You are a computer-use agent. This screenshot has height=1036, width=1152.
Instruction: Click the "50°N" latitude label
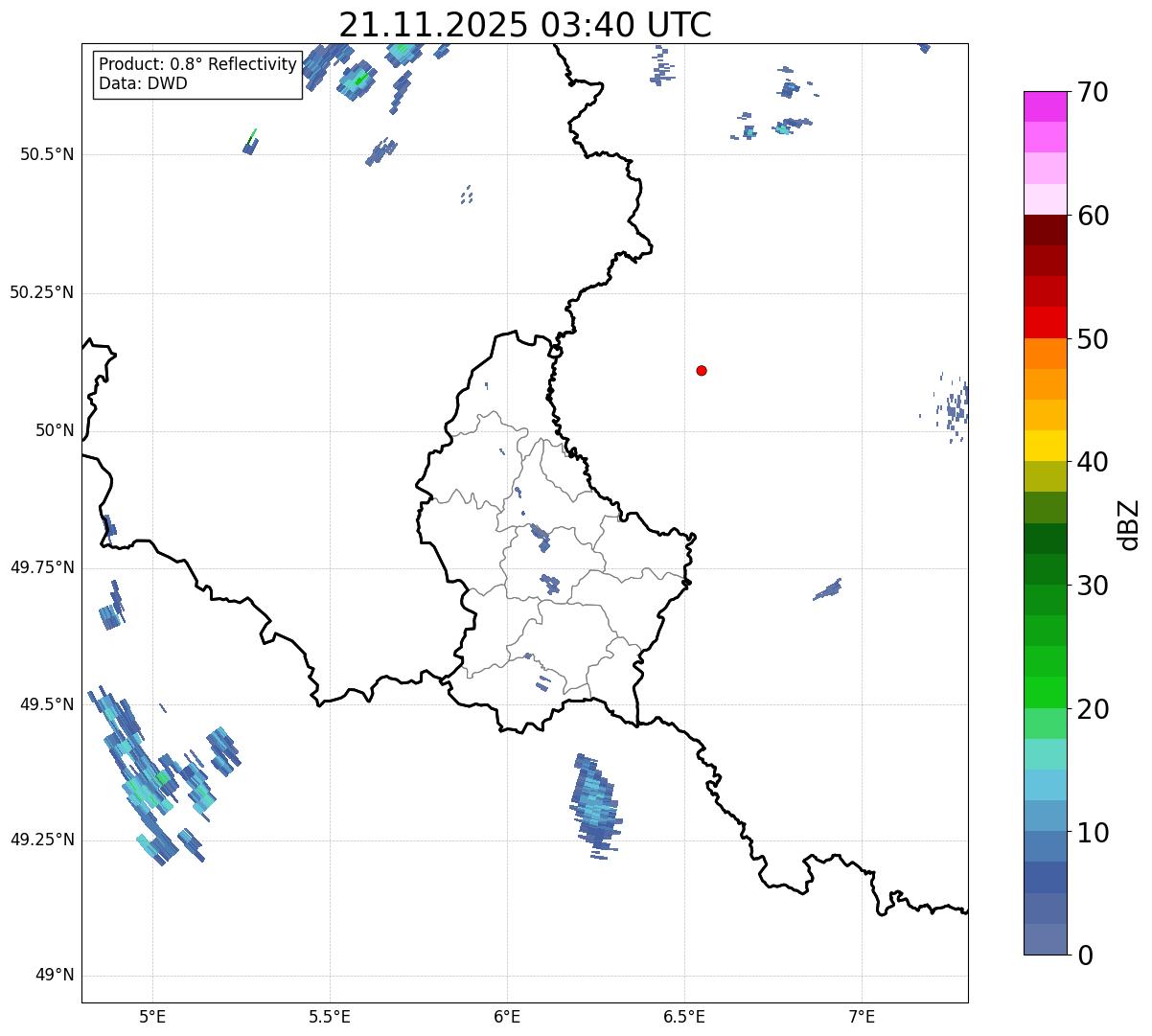point(55,430)
